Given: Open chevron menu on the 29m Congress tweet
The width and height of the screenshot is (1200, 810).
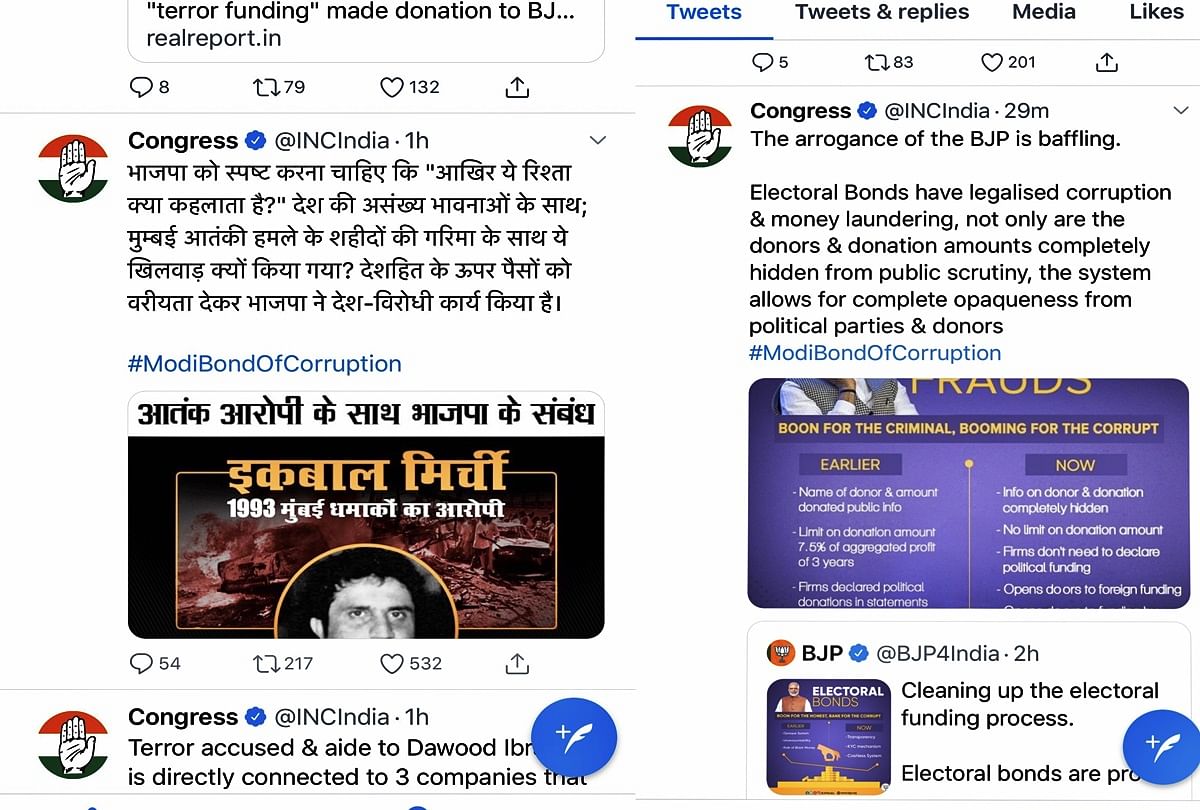Looking at the screenshot, I should 1181,110.
